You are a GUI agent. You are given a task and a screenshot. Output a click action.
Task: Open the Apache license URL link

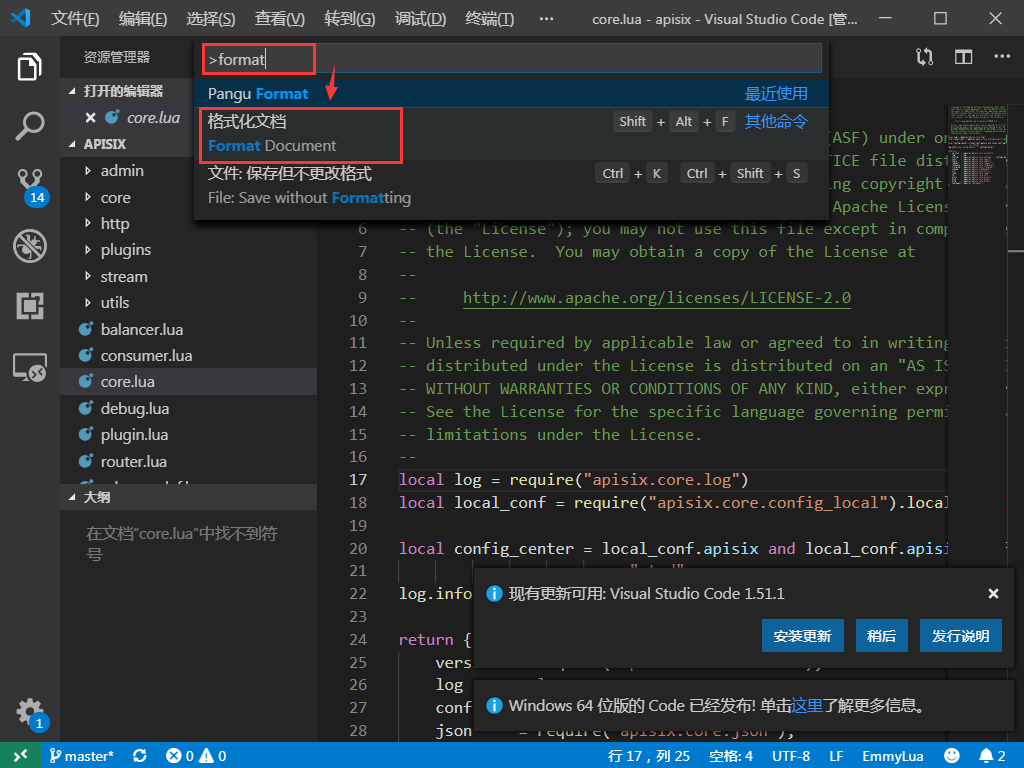tap(656, 298)
